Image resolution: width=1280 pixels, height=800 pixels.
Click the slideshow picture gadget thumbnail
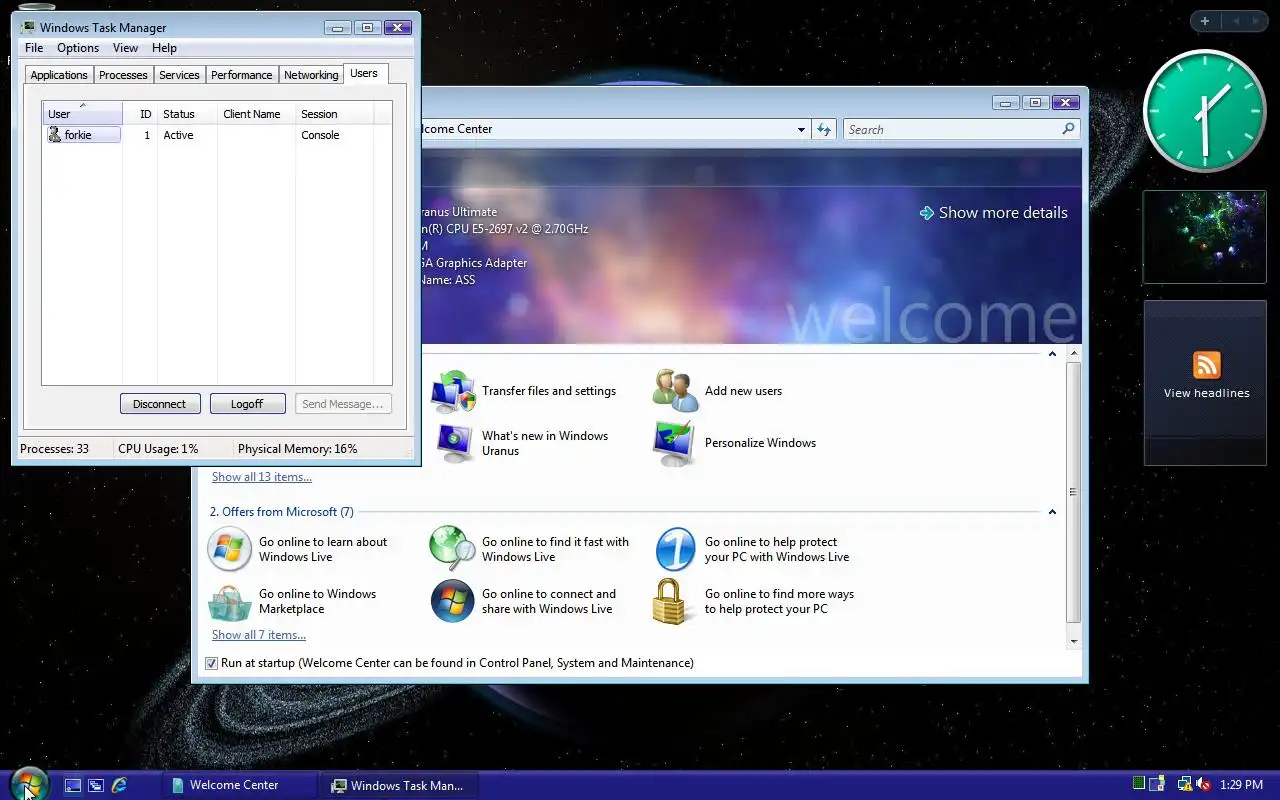1205,237
